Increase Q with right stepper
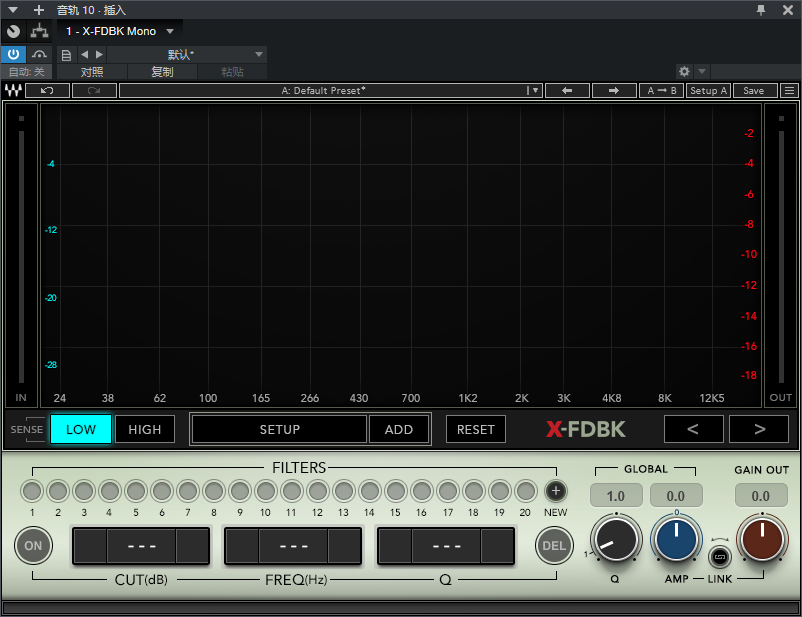 coord(497,546)
